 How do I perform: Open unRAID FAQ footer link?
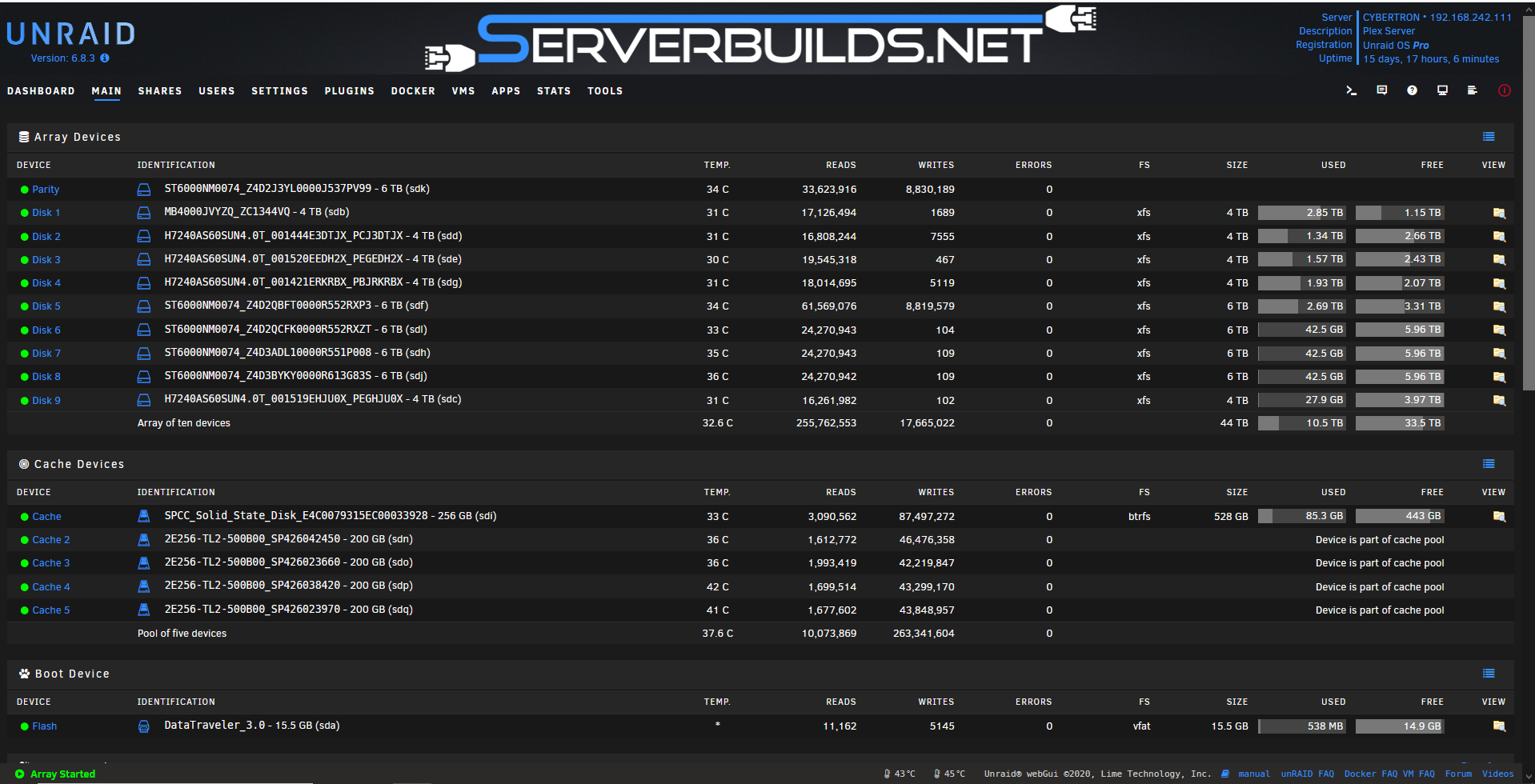click(x=1308, y=774)
